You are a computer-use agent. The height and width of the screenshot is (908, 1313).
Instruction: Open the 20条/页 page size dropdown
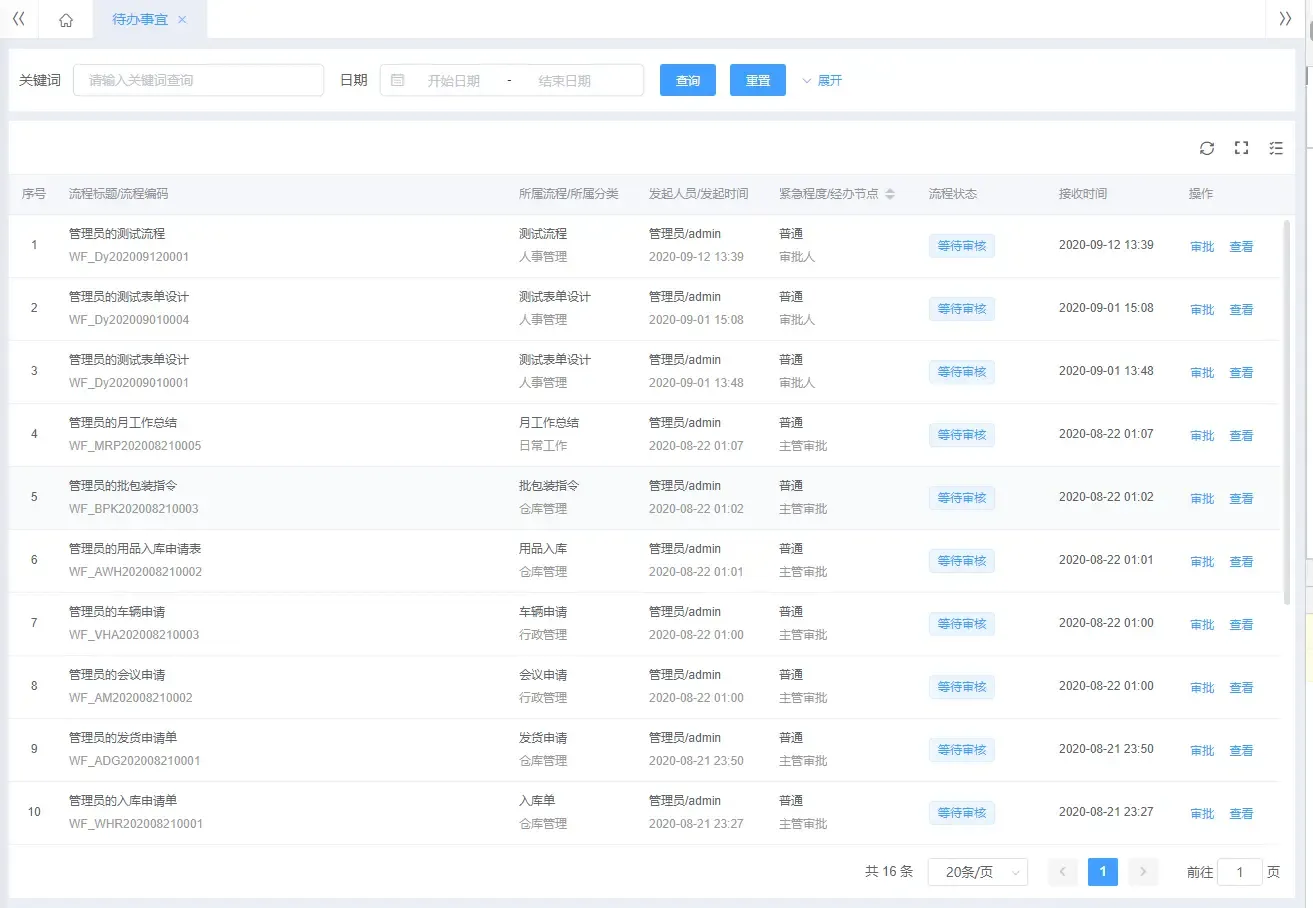click(977, 871)
